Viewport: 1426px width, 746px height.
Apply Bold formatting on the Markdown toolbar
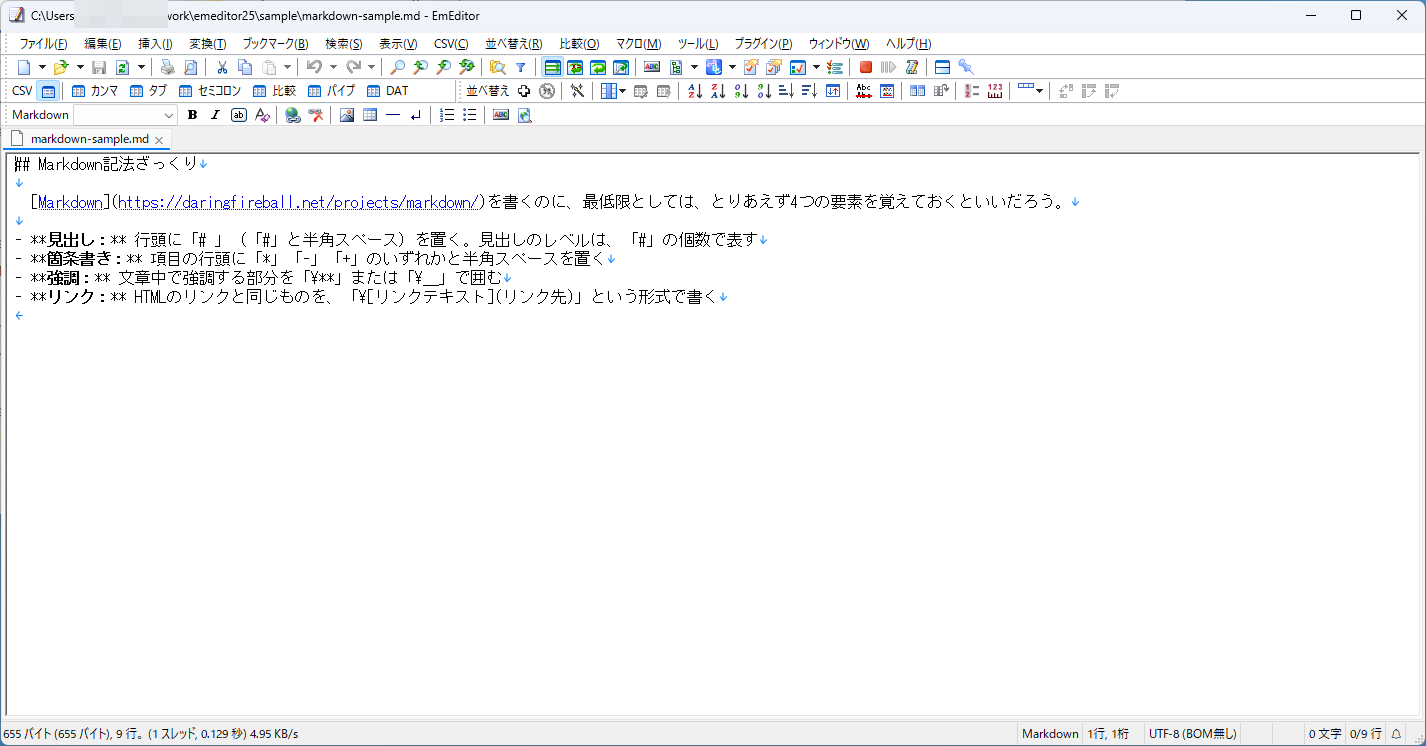click(192, 114)
